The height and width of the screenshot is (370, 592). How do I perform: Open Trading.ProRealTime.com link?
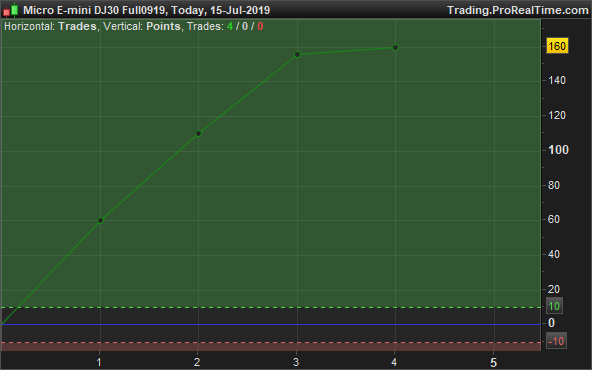518,10
